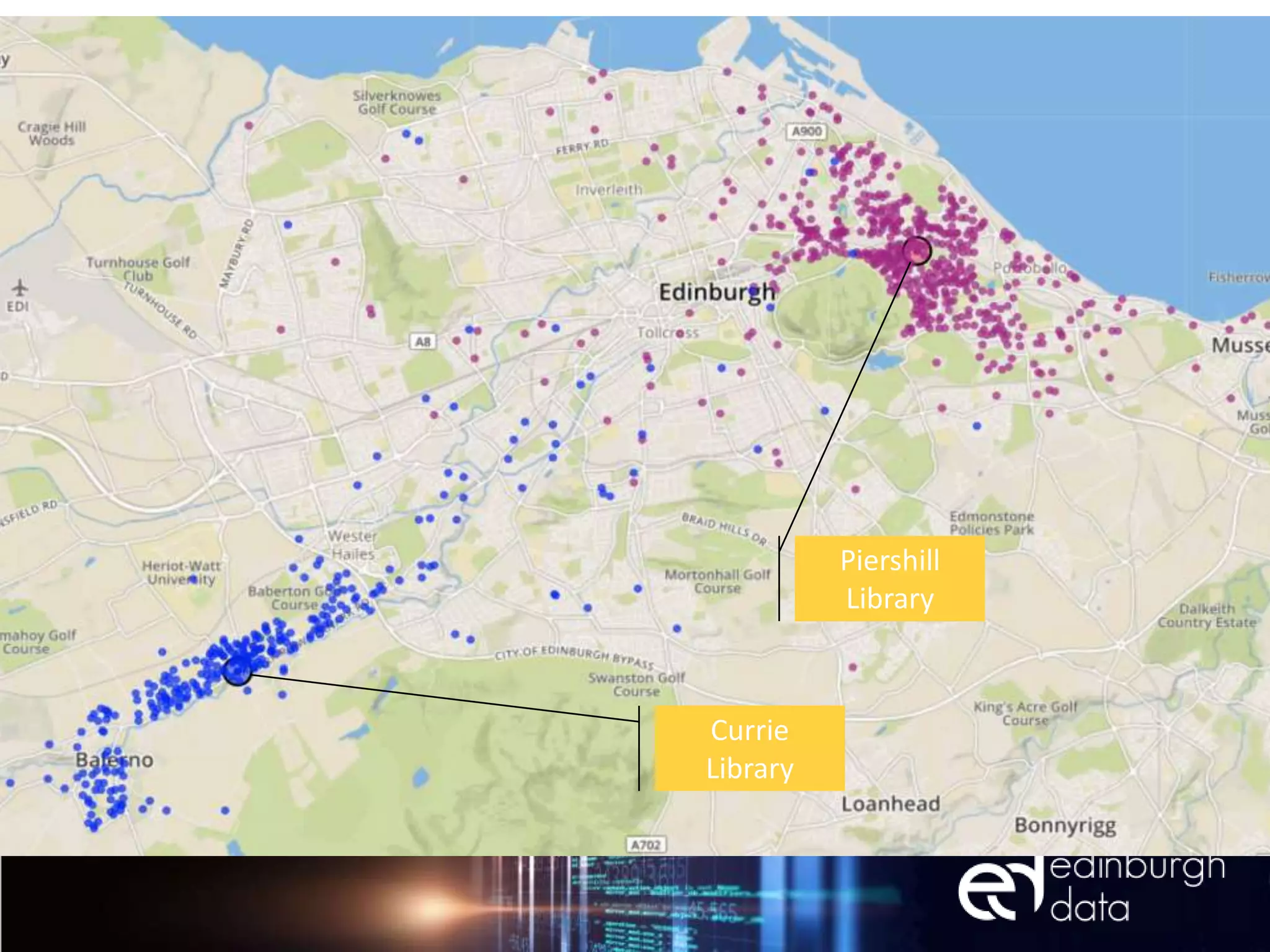Click the Bonnyrigg town label

click(x=1065, y=826)
